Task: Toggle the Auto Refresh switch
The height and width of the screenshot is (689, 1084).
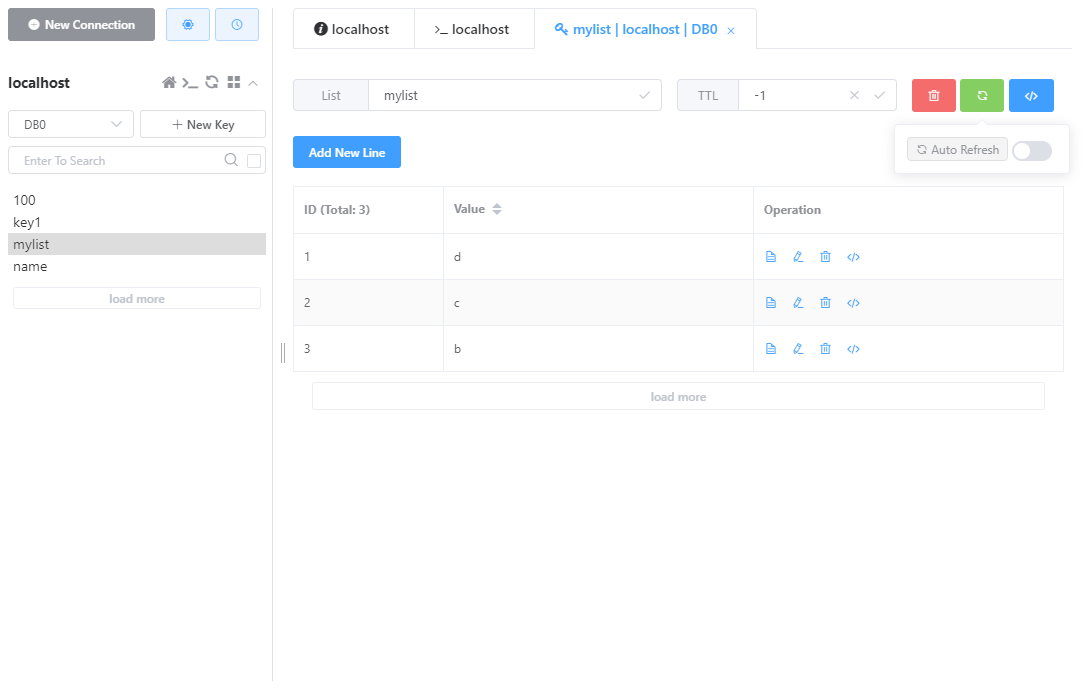Action: pos(1032,151)
